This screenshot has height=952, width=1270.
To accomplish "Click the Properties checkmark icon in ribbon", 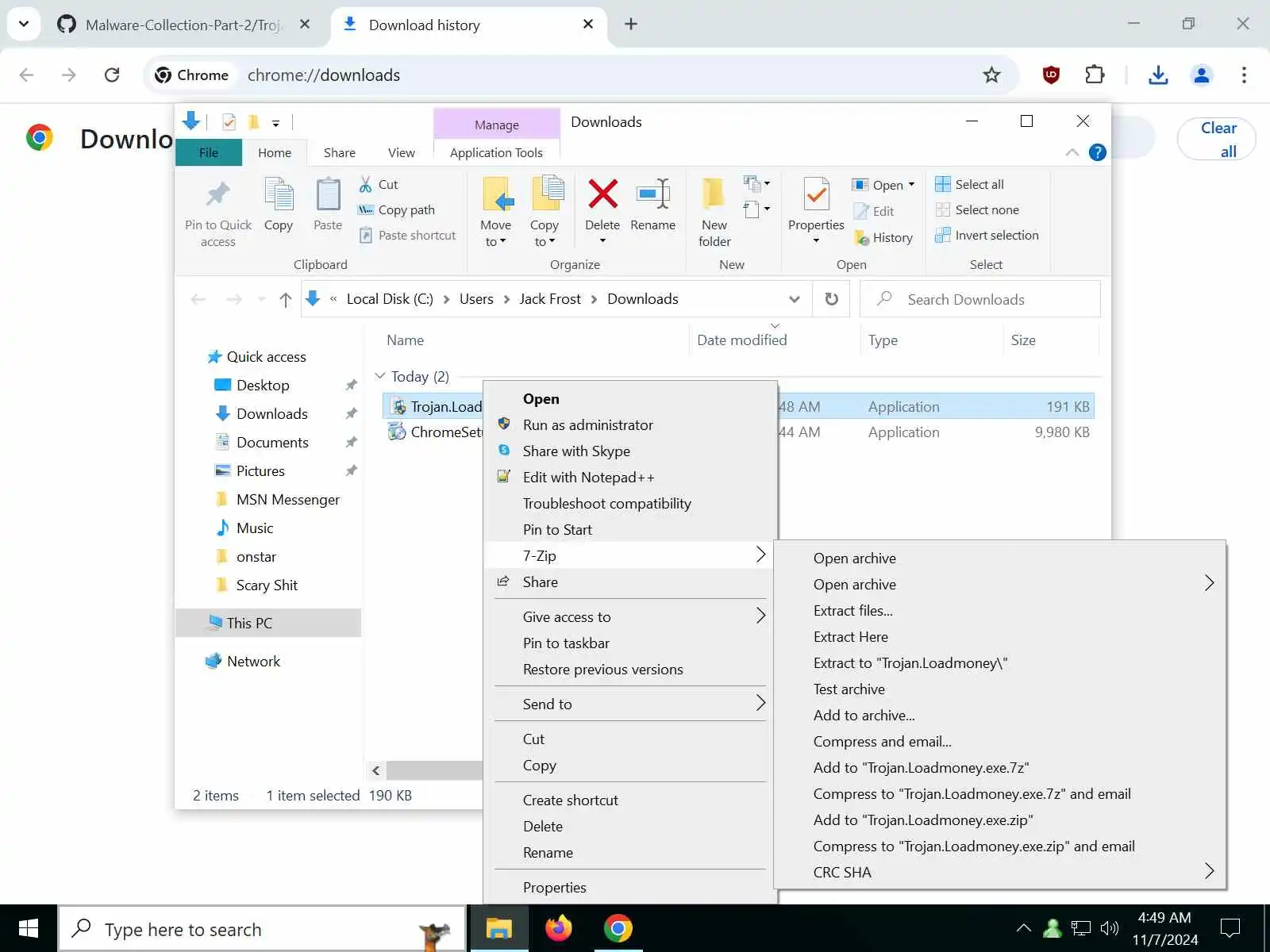I will point(816,194).
